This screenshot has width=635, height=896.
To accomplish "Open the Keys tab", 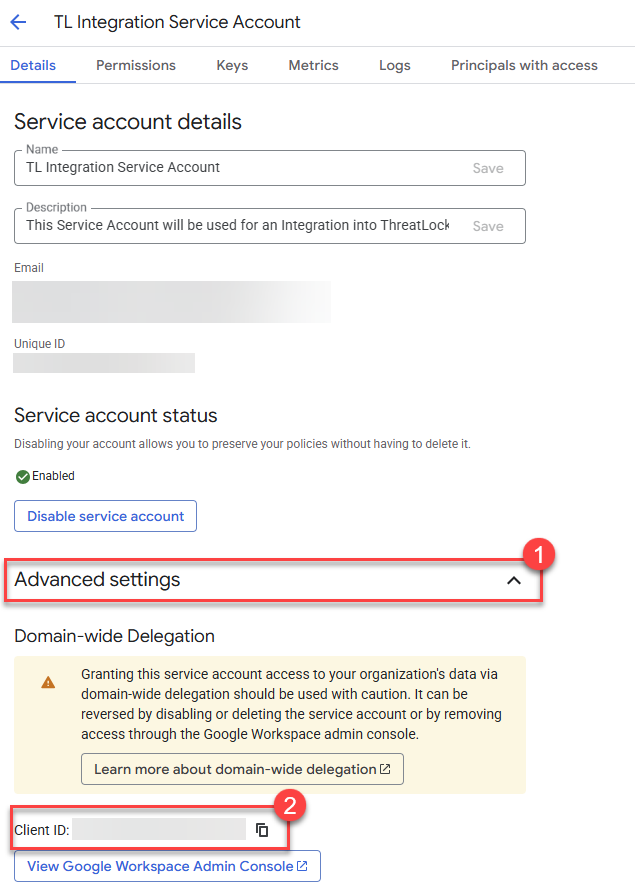I will tap(232, 65).
